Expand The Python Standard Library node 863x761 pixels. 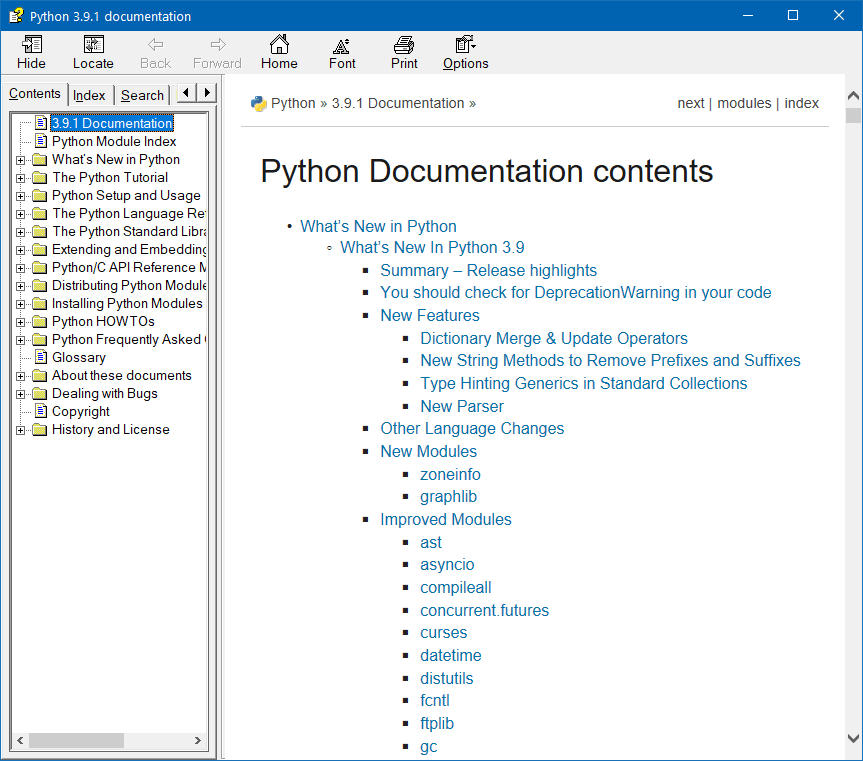point(20,232)
